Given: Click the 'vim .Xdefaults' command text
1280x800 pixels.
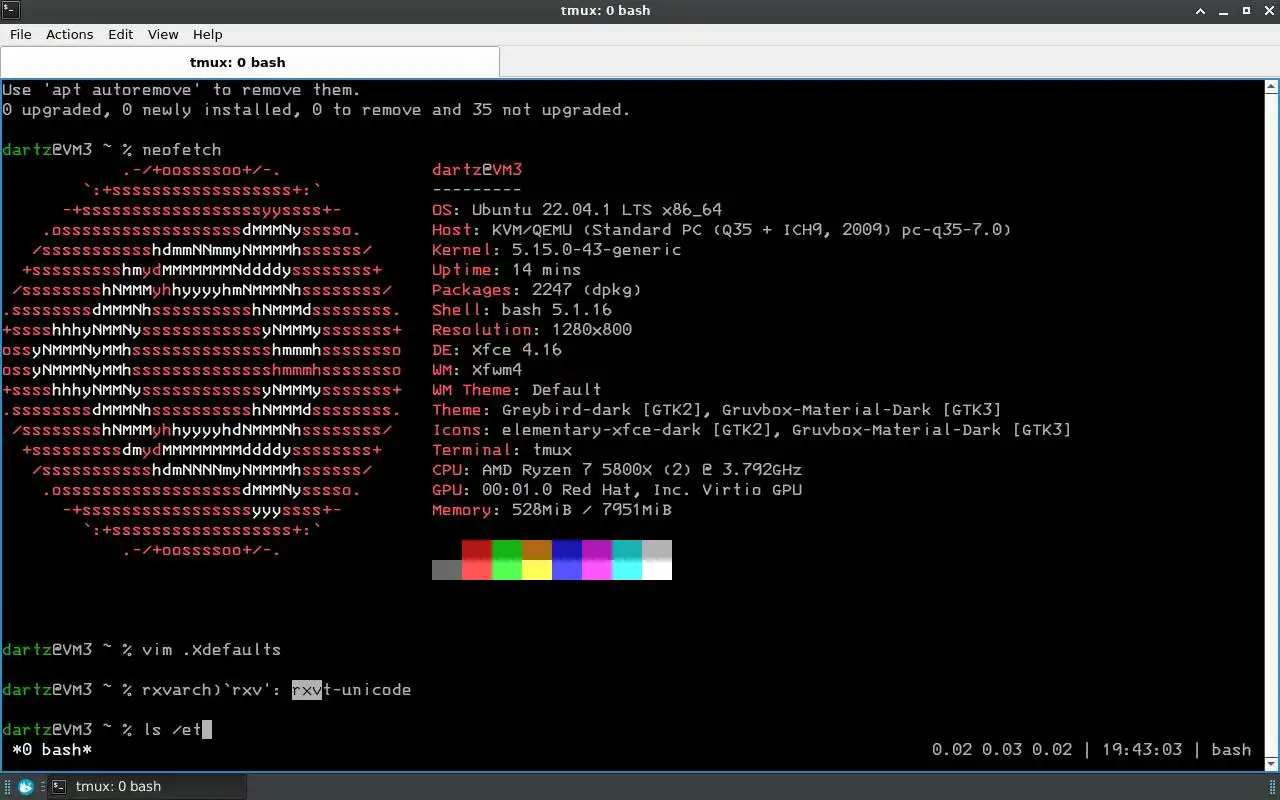Looking at the screenshot, I should click(211, 650).
